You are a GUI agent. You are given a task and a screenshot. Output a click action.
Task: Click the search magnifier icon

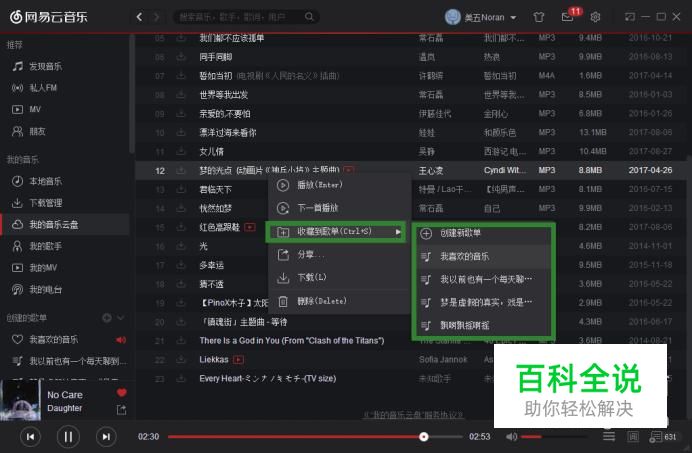pos(309,17)
